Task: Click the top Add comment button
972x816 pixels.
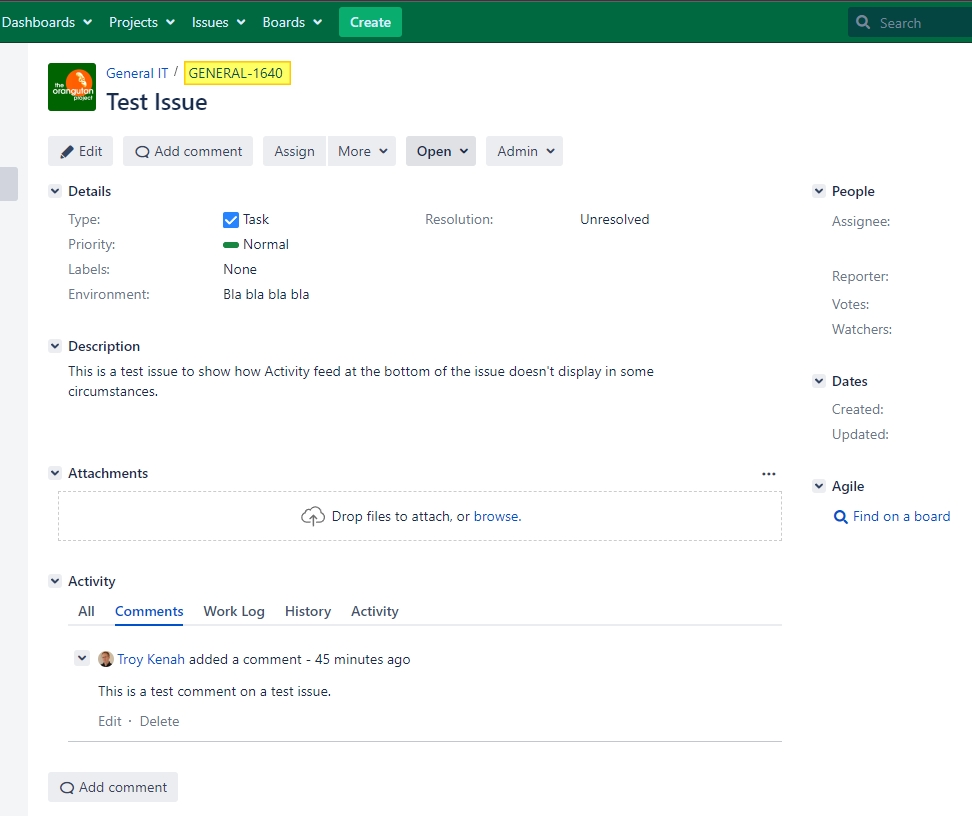Action: 188,151
